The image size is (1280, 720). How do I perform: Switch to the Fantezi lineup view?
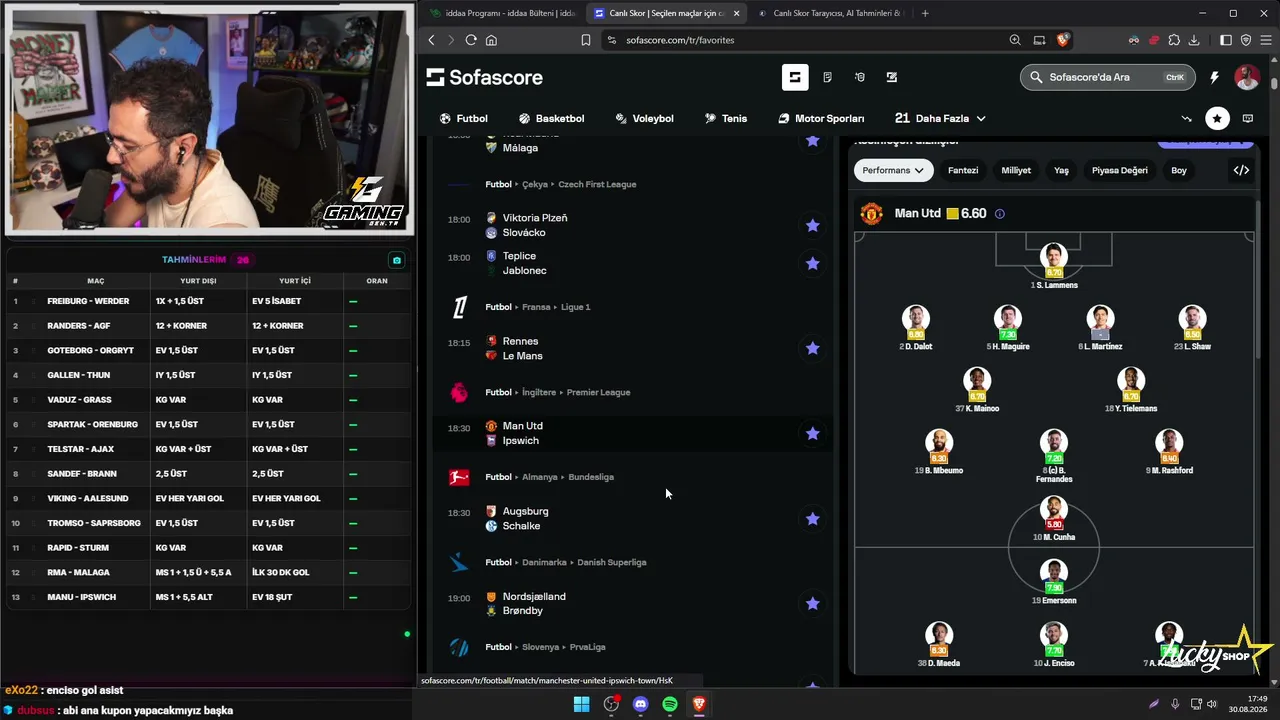click(x=963, y=170)
